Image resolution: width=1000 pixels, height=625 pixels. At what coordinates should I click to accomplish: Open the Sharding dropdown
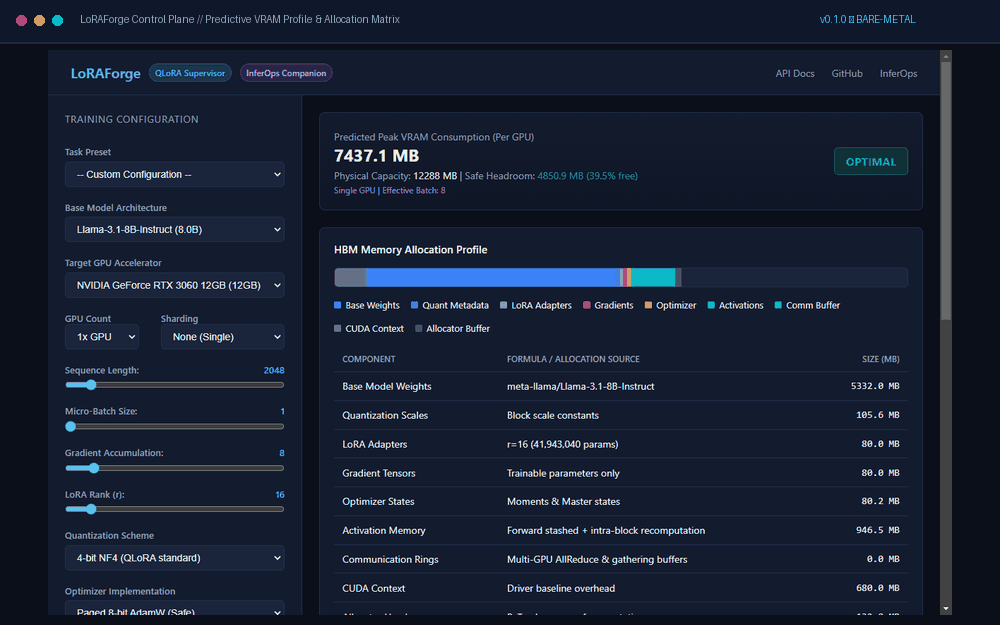223,337
